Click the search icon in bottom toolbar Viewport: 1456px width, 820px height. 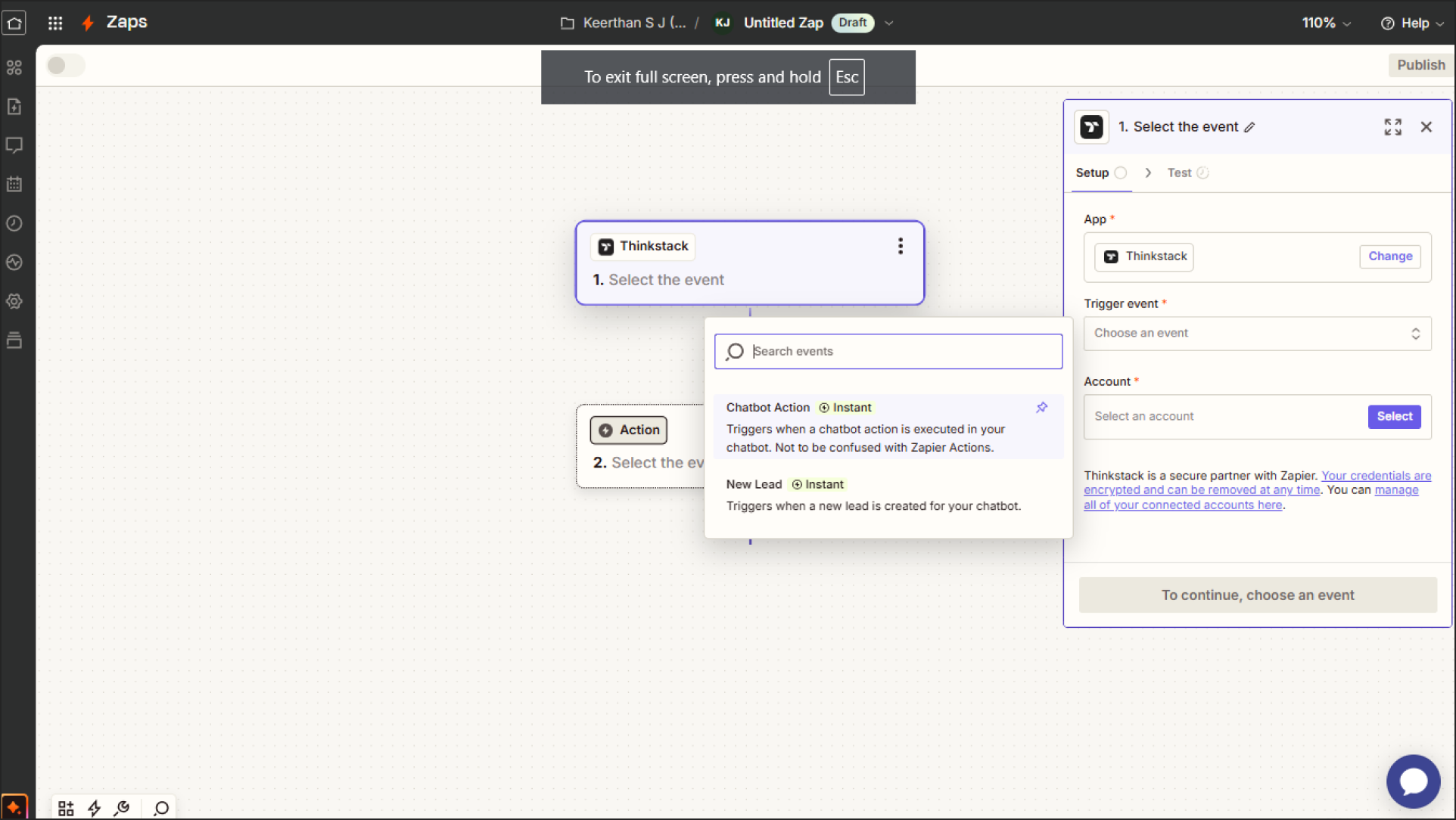161,808
